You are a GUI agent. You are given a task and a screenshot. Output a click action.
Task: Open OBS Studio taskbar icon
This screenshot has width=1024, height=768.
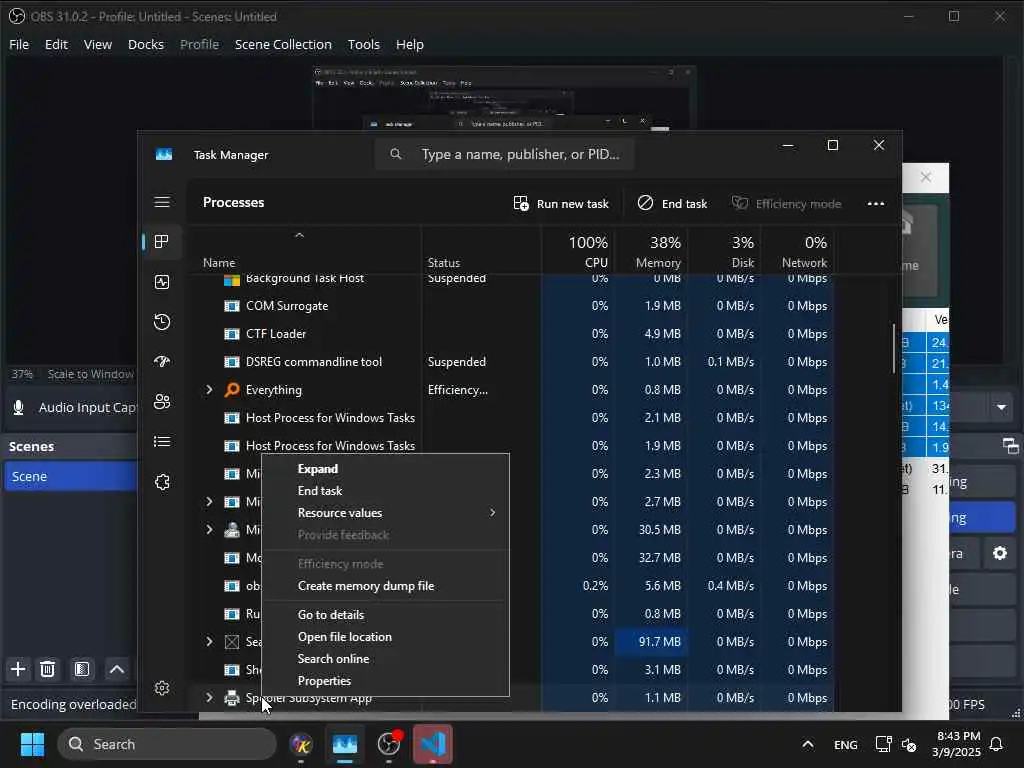tap(389, 744)
